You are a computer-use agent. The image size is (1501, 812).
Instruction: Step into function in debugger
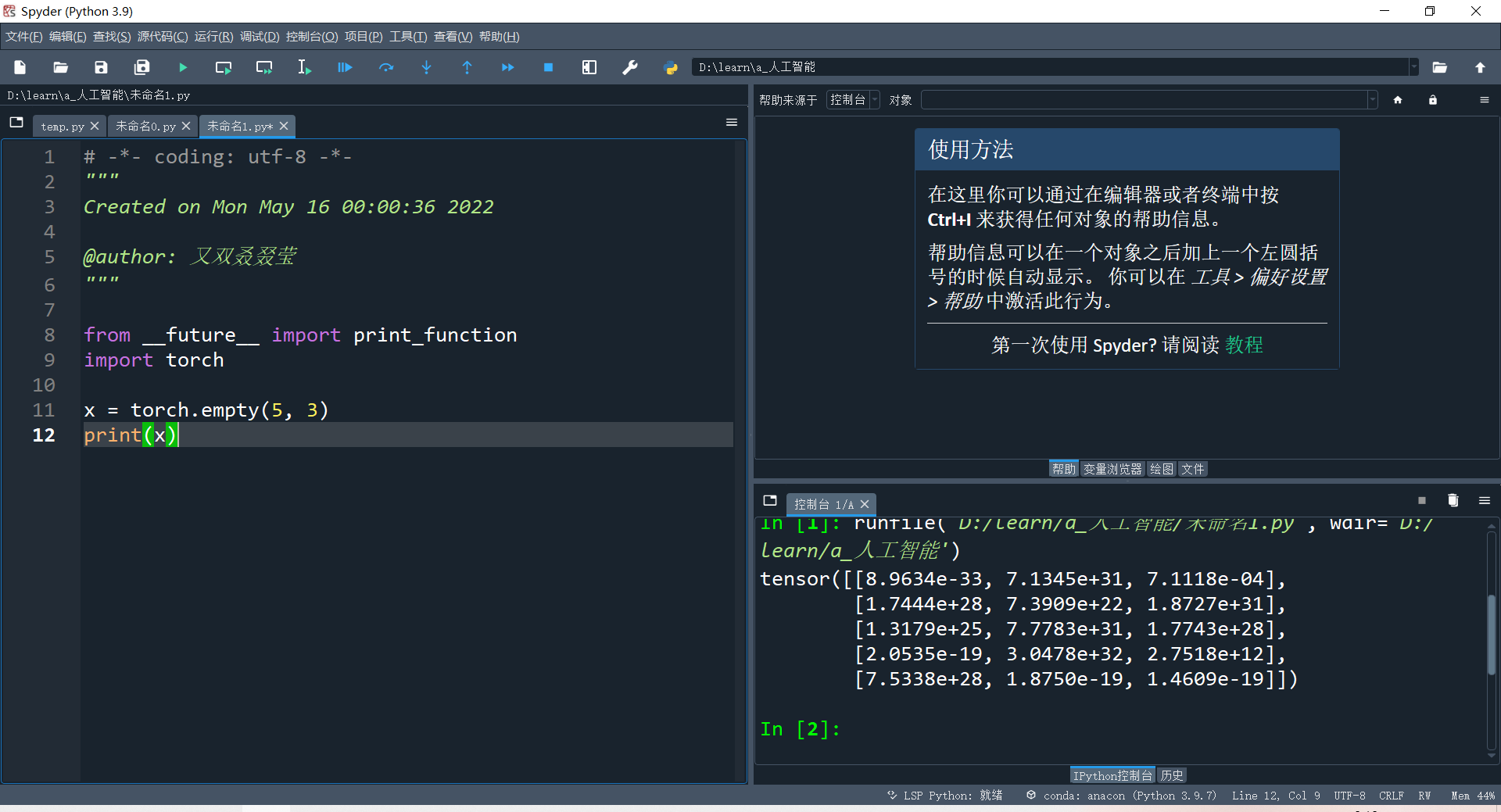[x=427, y=67]
